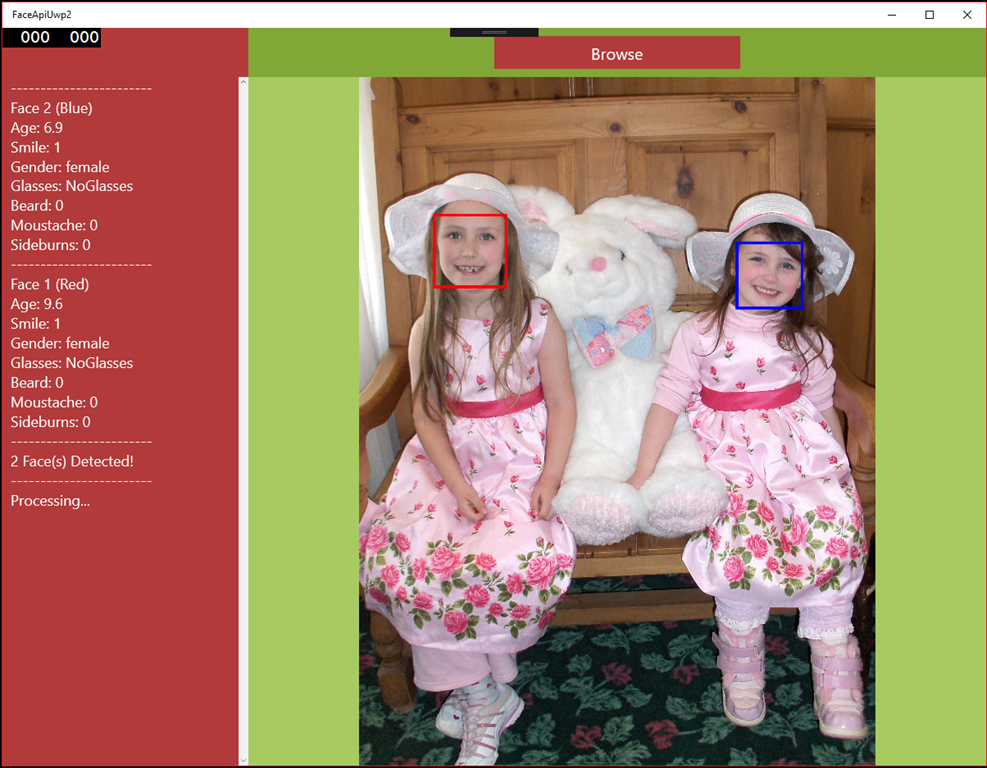Click the "Age: 6.9" text
Viewport: 987px width, 768px height.
coord(37,128)
